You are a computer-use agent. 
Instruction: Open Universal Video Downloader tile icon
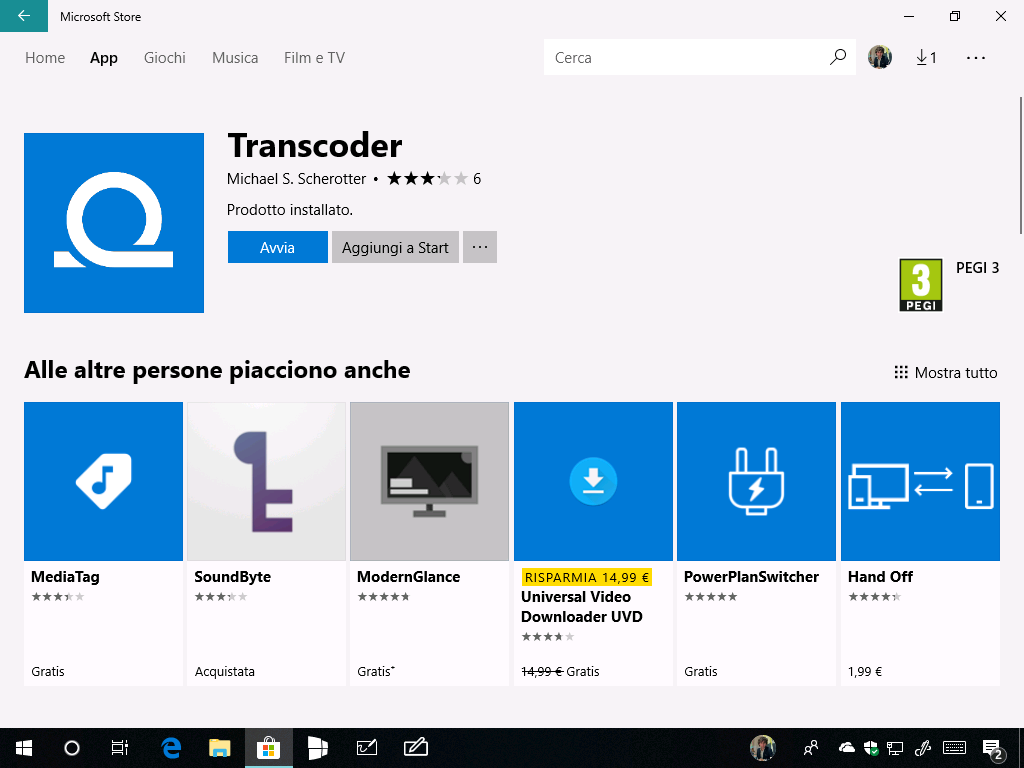(593, 481)
